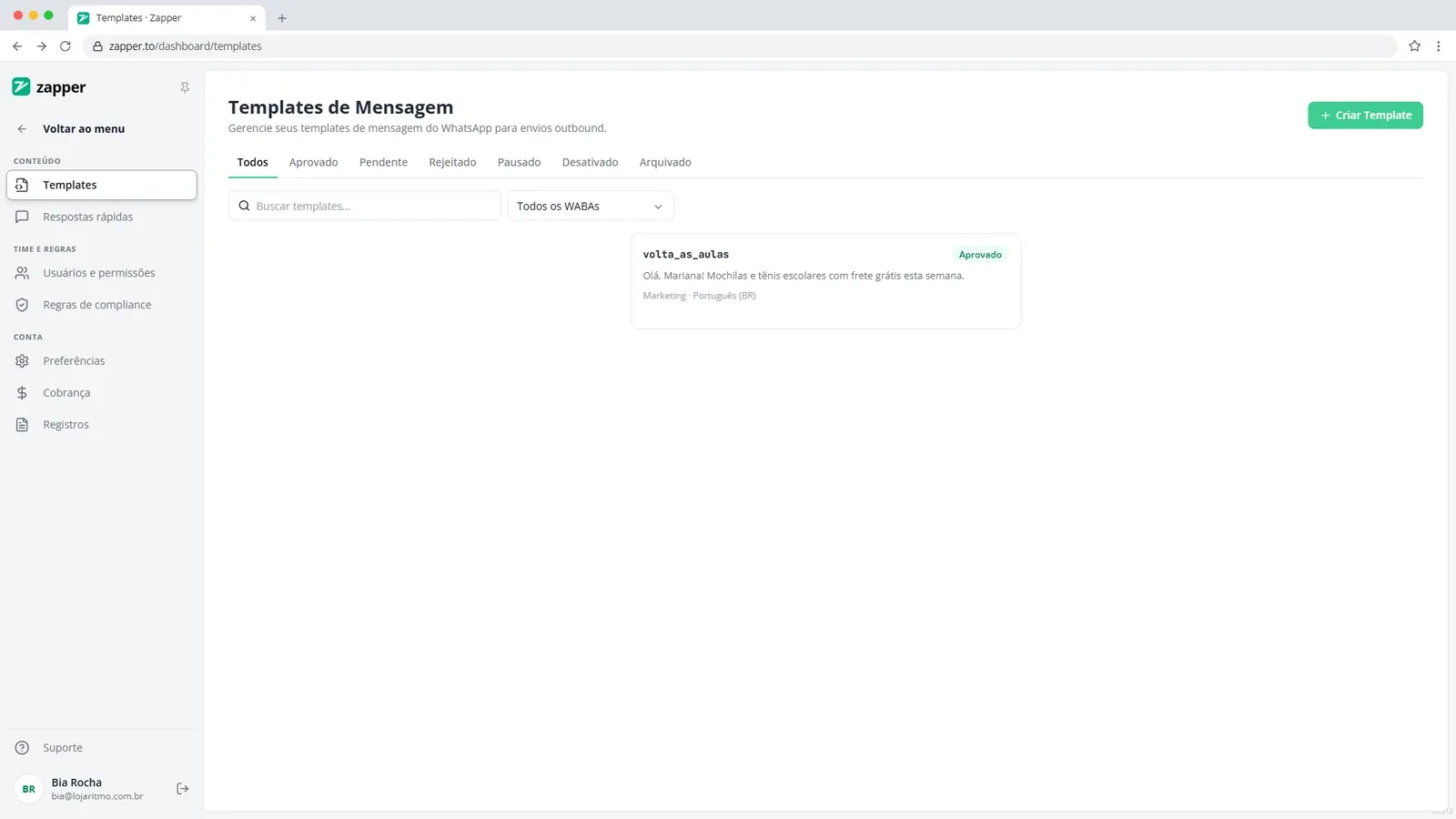Screen dimensions: 1456x819
Task: Switch to the Arquivado tab
Action: [665, 163]
